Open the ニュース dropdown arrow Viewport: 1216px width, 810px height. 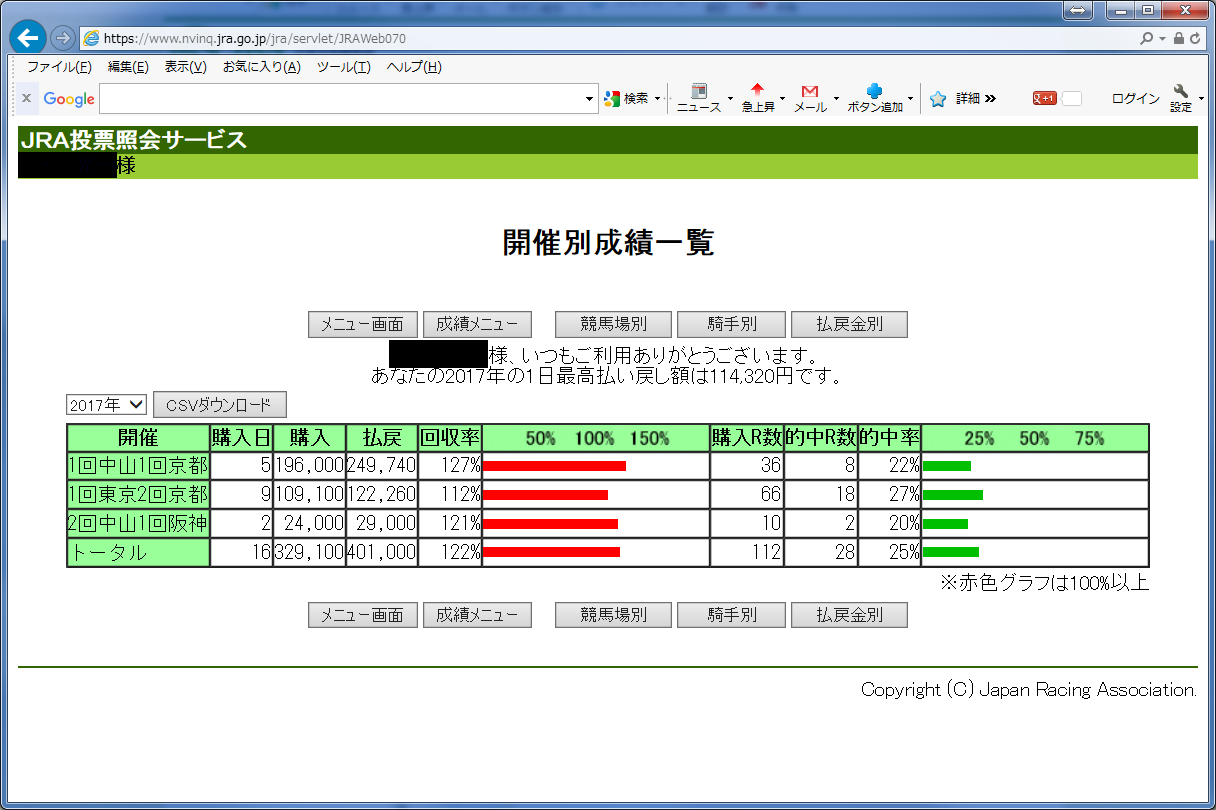point(730,99)
